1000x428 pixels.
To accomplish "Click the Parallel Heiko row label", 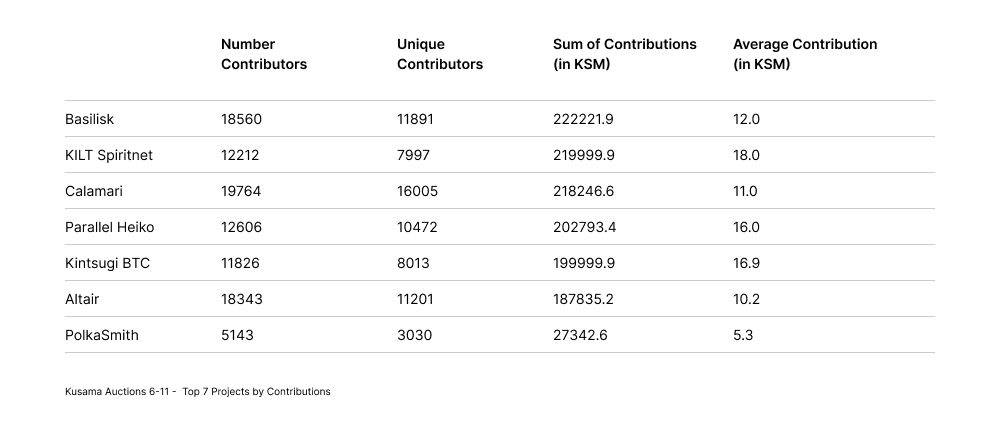I will click(110, 227).
